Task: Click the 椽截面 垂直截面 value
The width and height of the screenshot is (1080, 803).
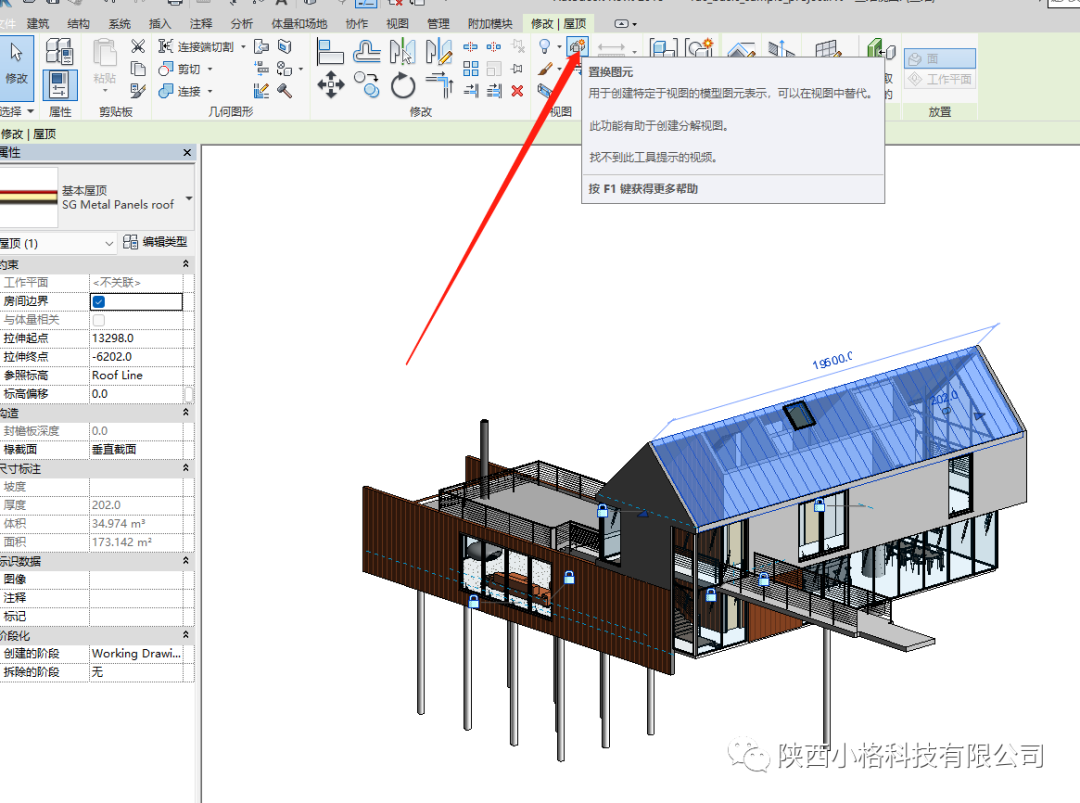Action: click(136, 450)
